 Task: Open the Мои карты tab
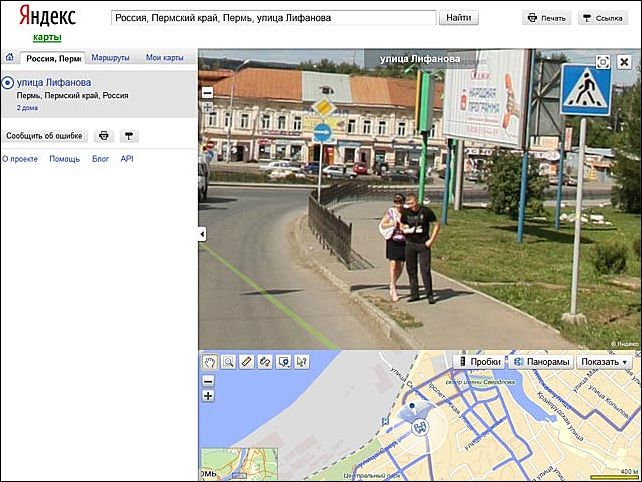pyautogui.click(x=166, y=58)
